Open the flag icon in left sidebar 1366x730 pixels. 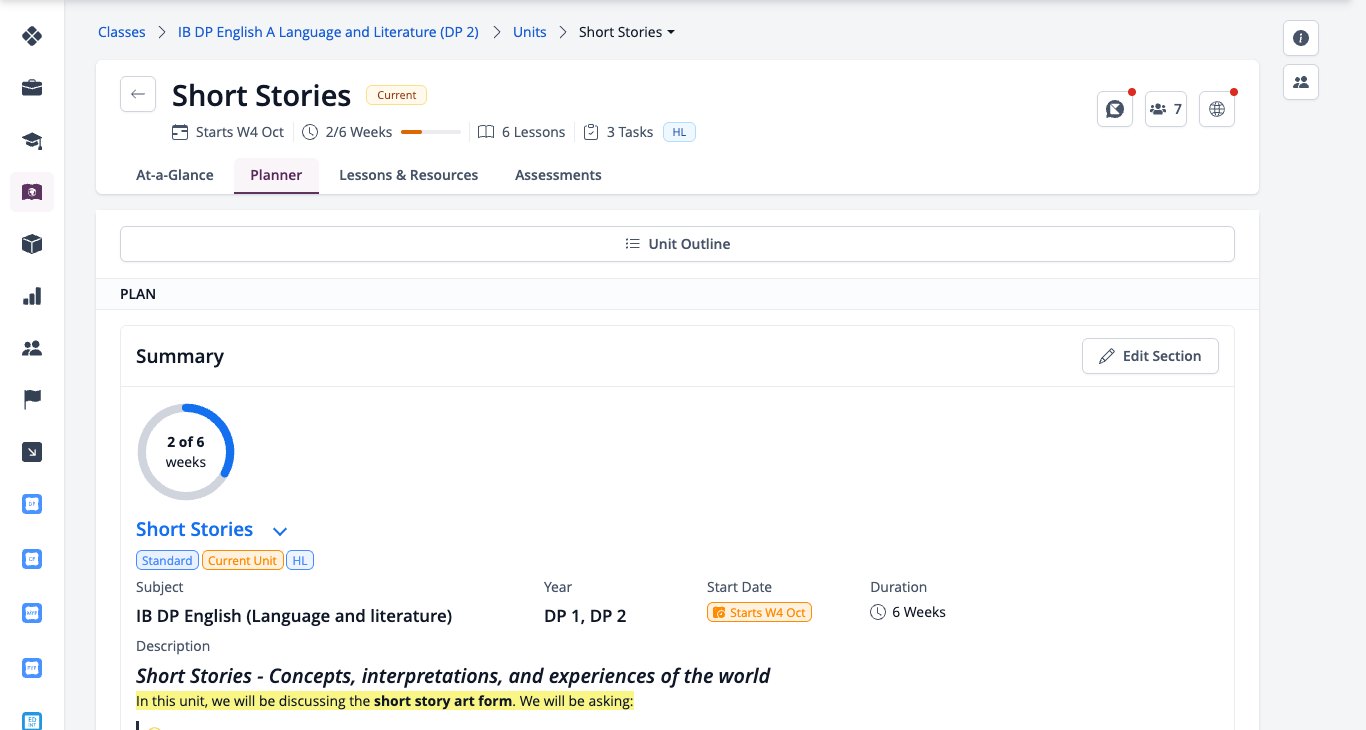32,400
